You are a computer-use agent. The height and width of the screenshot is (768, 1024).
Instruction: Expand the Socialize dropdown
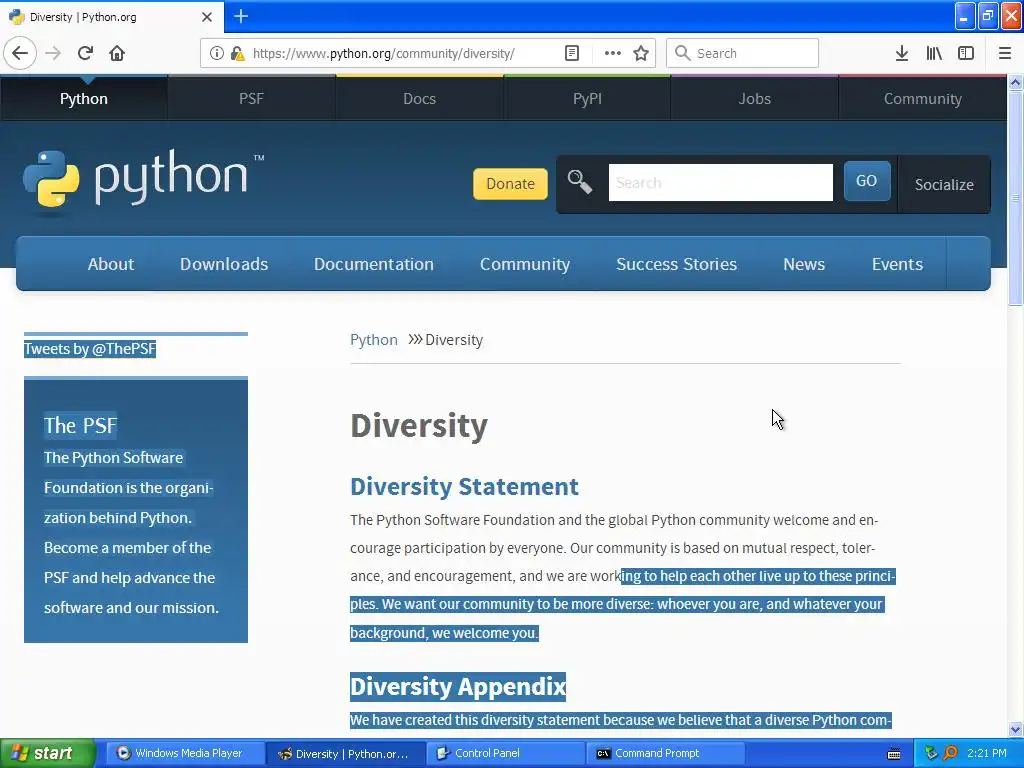tap(944, 185)
